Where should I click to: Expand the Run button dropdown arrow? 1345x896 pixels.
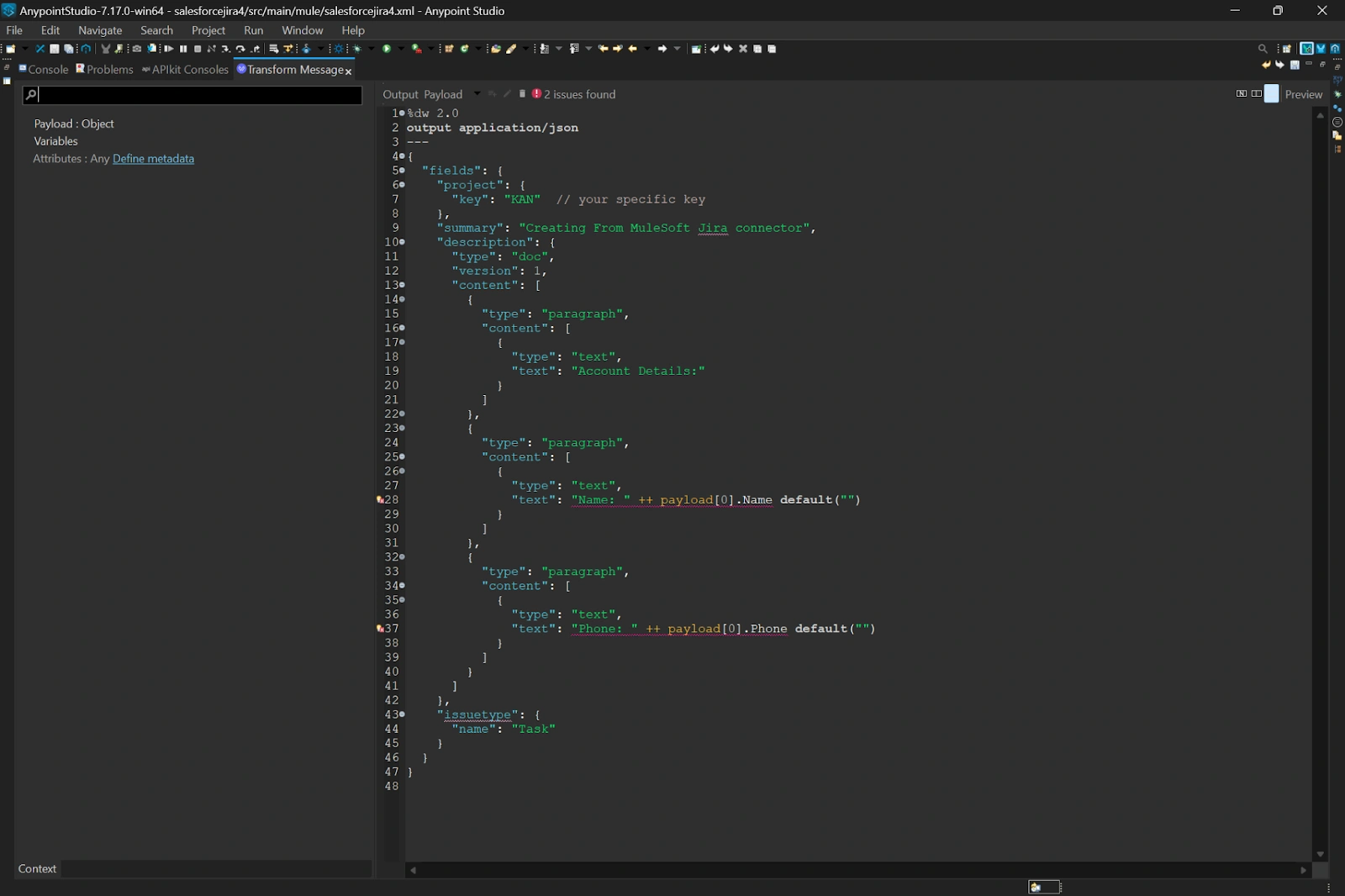click(400, 49)
